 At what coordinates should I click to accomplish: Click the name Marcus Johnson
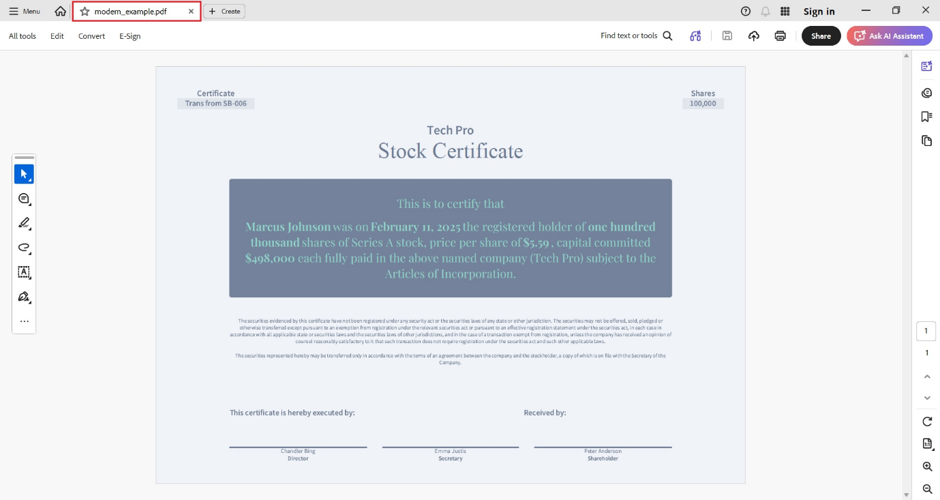click(288, 227)
